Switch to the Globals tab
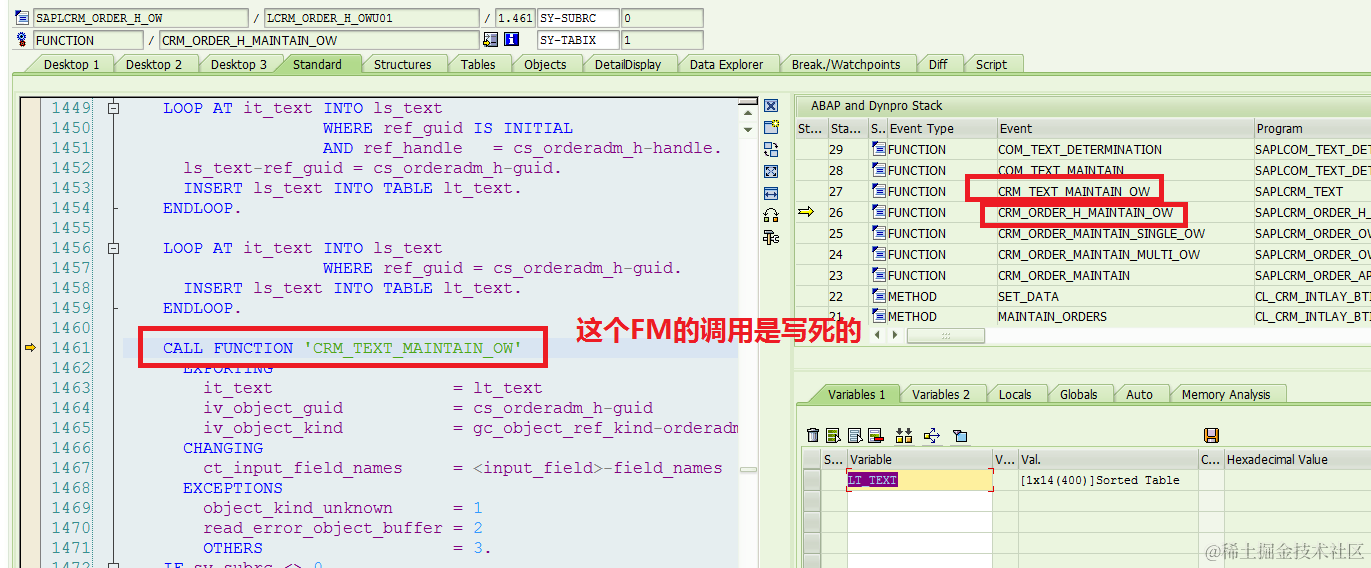1371x568 pixels. tap(1078, 394)
